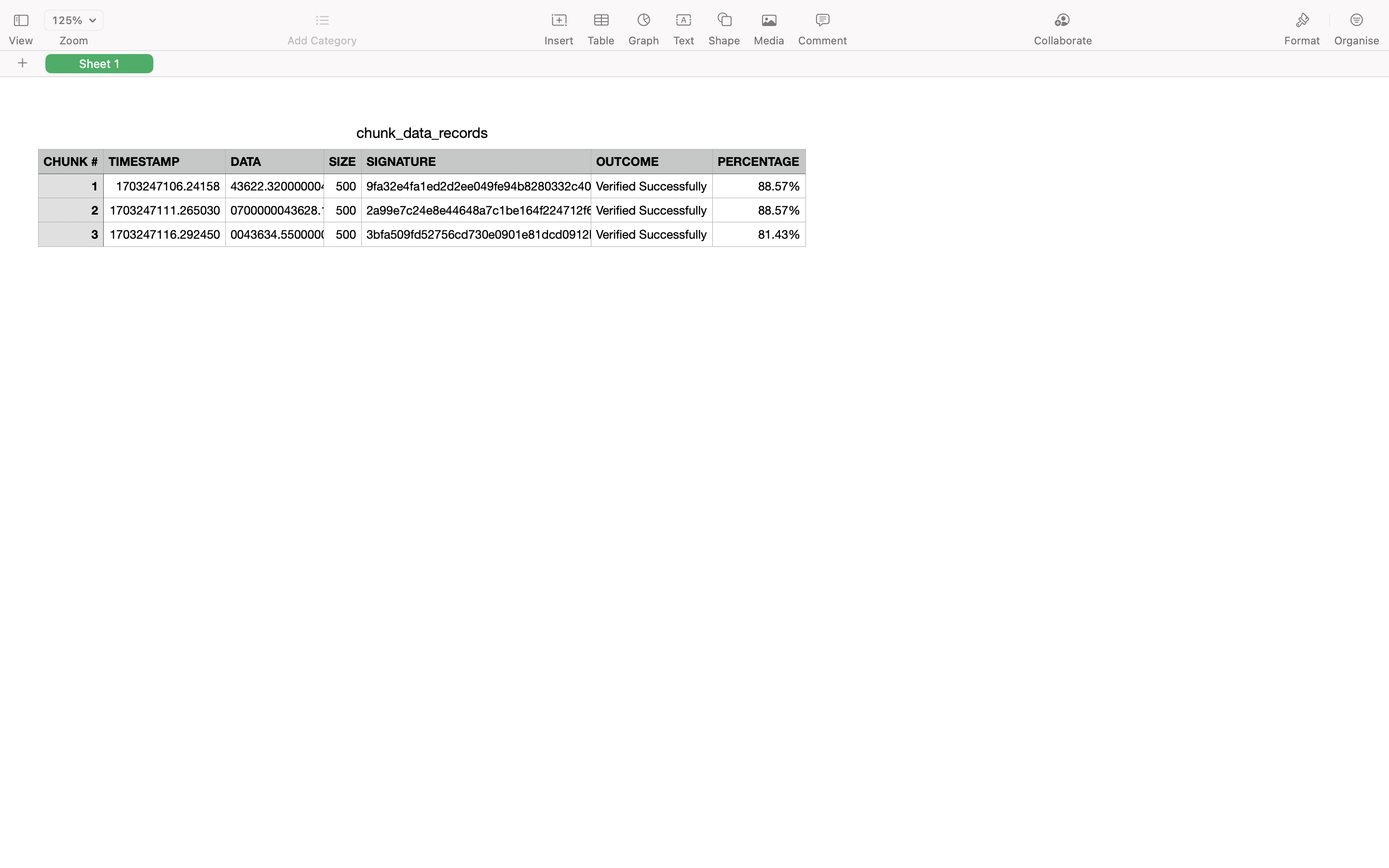Screen dimensions: 1389x868
Task: Select the SIGNATURE column header cell
Action: pos(476,162)
